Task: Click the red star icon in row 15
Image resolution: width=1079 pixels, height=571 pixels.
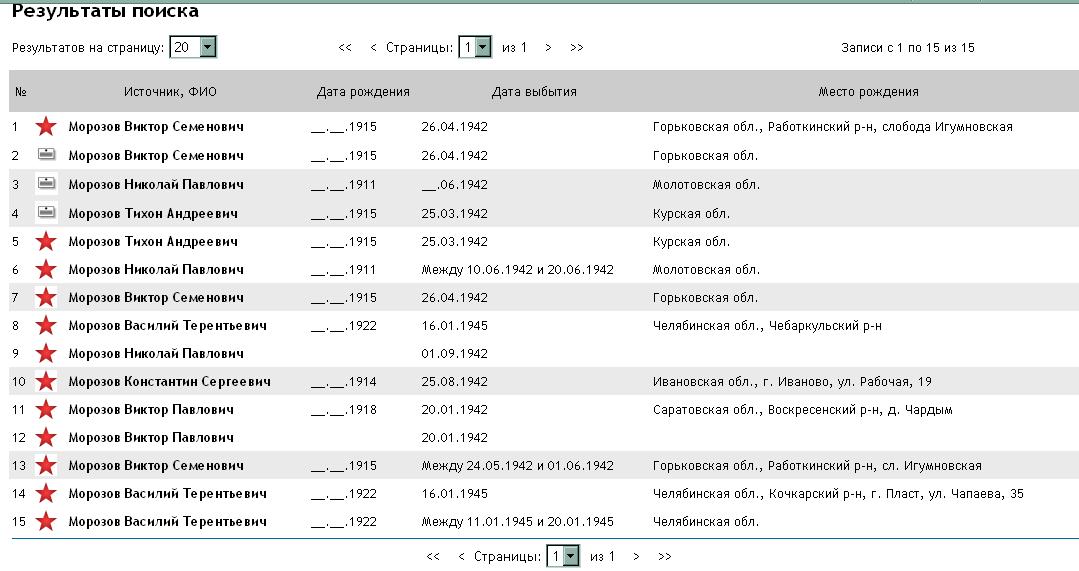Action: pos(46,521)
